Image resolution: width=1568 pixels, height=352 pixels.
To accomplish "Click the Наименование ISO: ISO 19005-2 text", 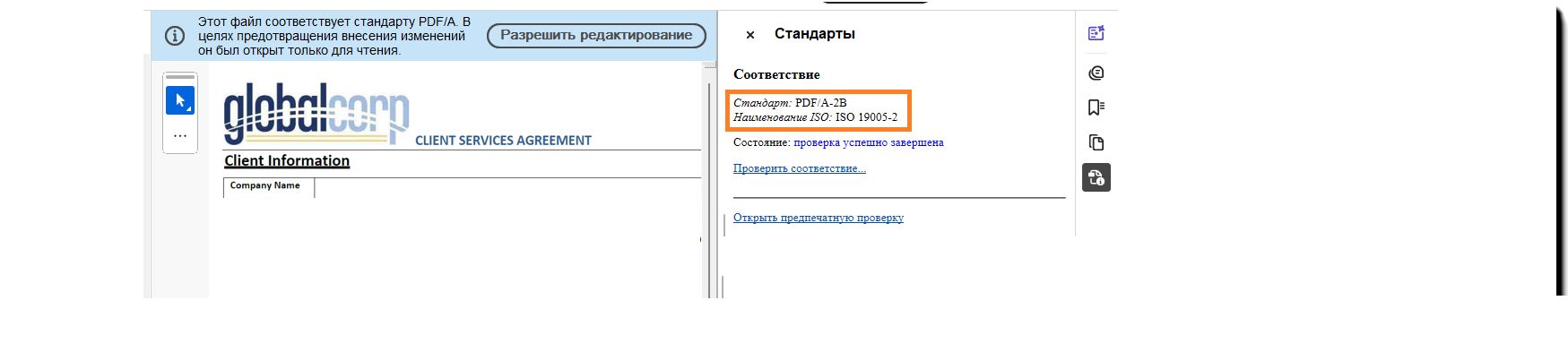I will pyautogui.click(x=815, y=117).
